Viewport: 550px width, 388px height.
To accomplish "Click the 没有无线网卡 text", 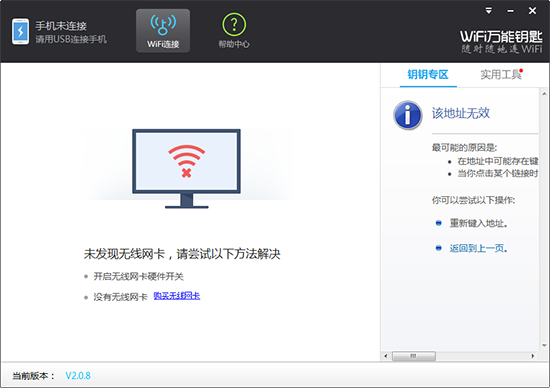I will pos(120,297).
